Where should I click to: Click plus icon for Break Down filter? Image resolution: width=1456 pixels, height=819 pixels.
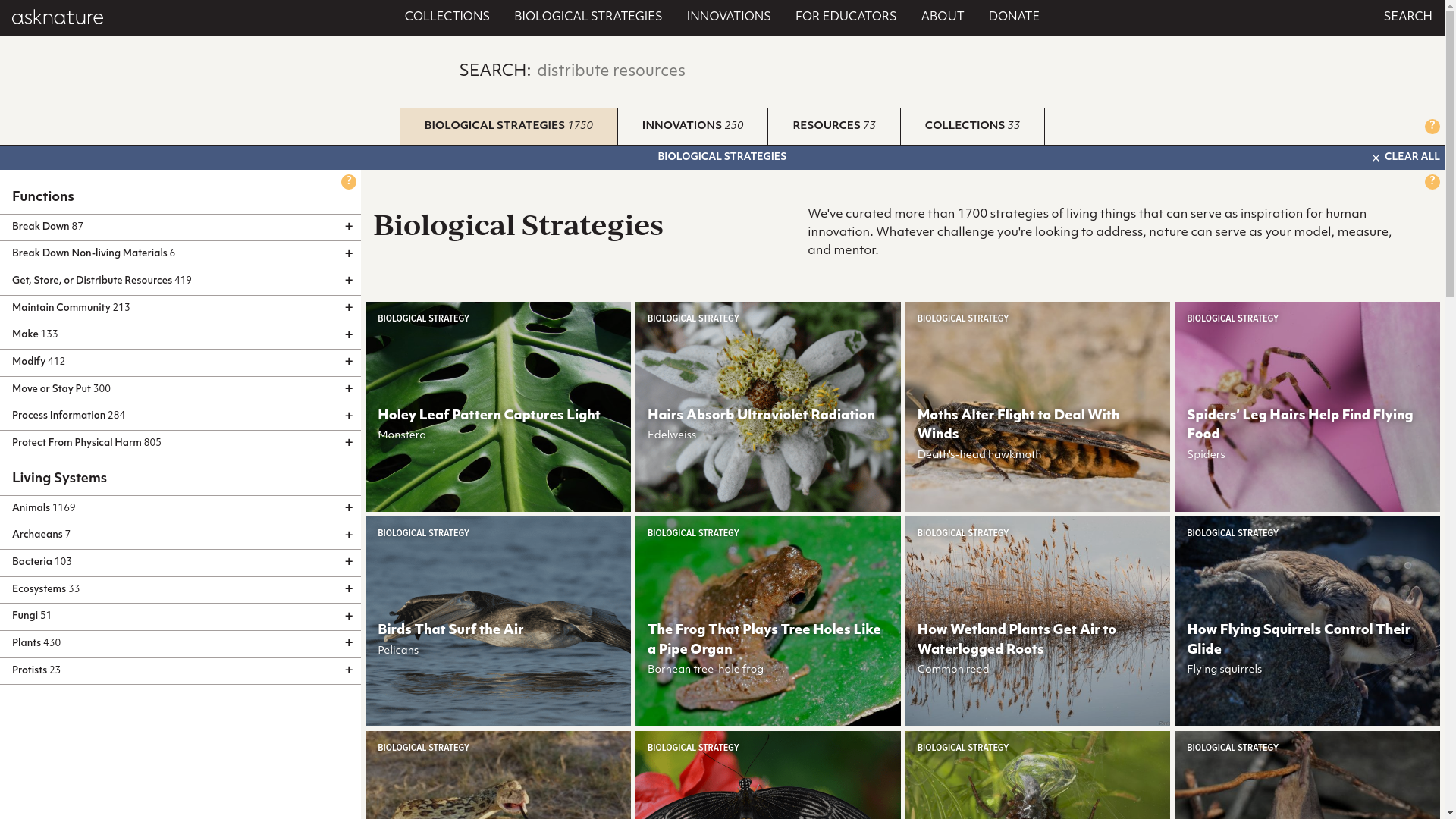tap(349, 227)
